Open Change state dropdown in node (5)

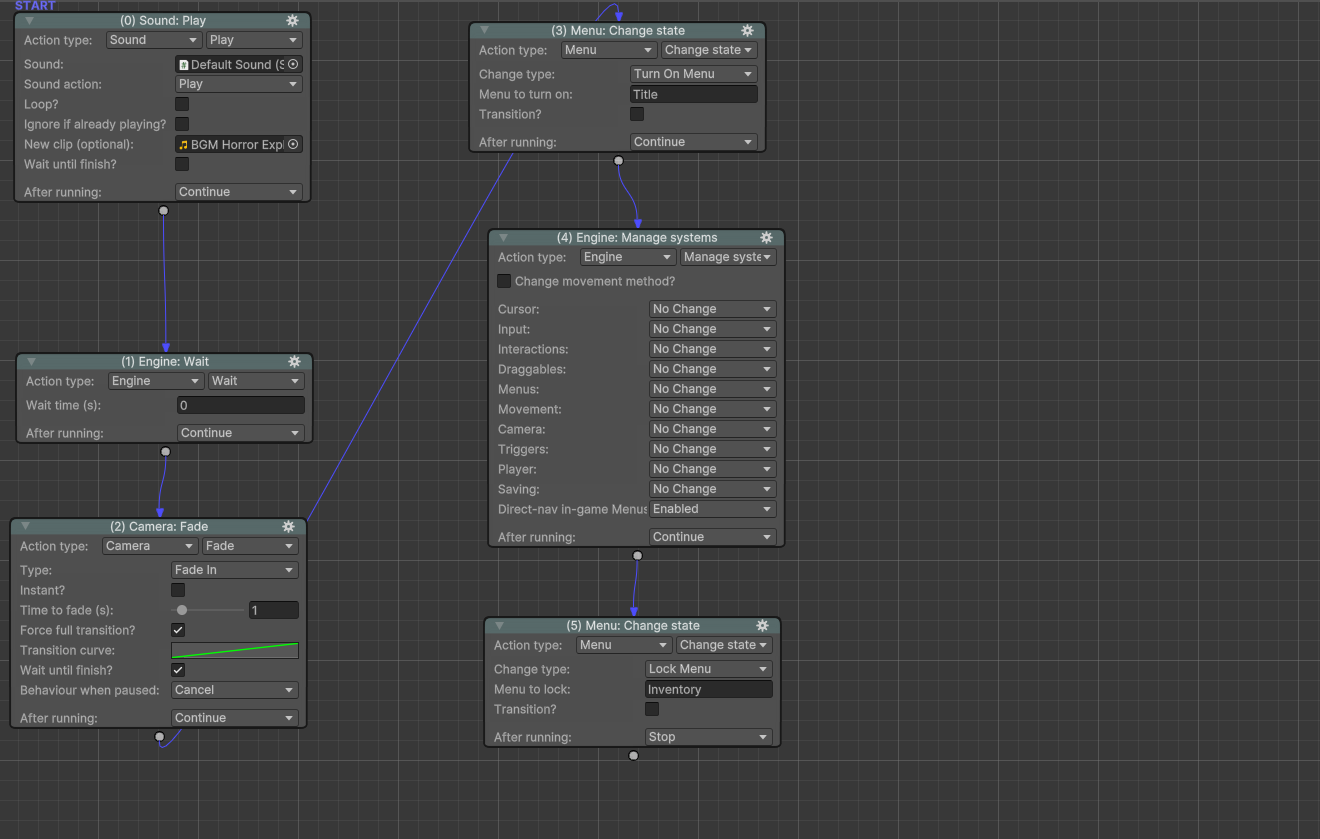[x=724, y=645]
